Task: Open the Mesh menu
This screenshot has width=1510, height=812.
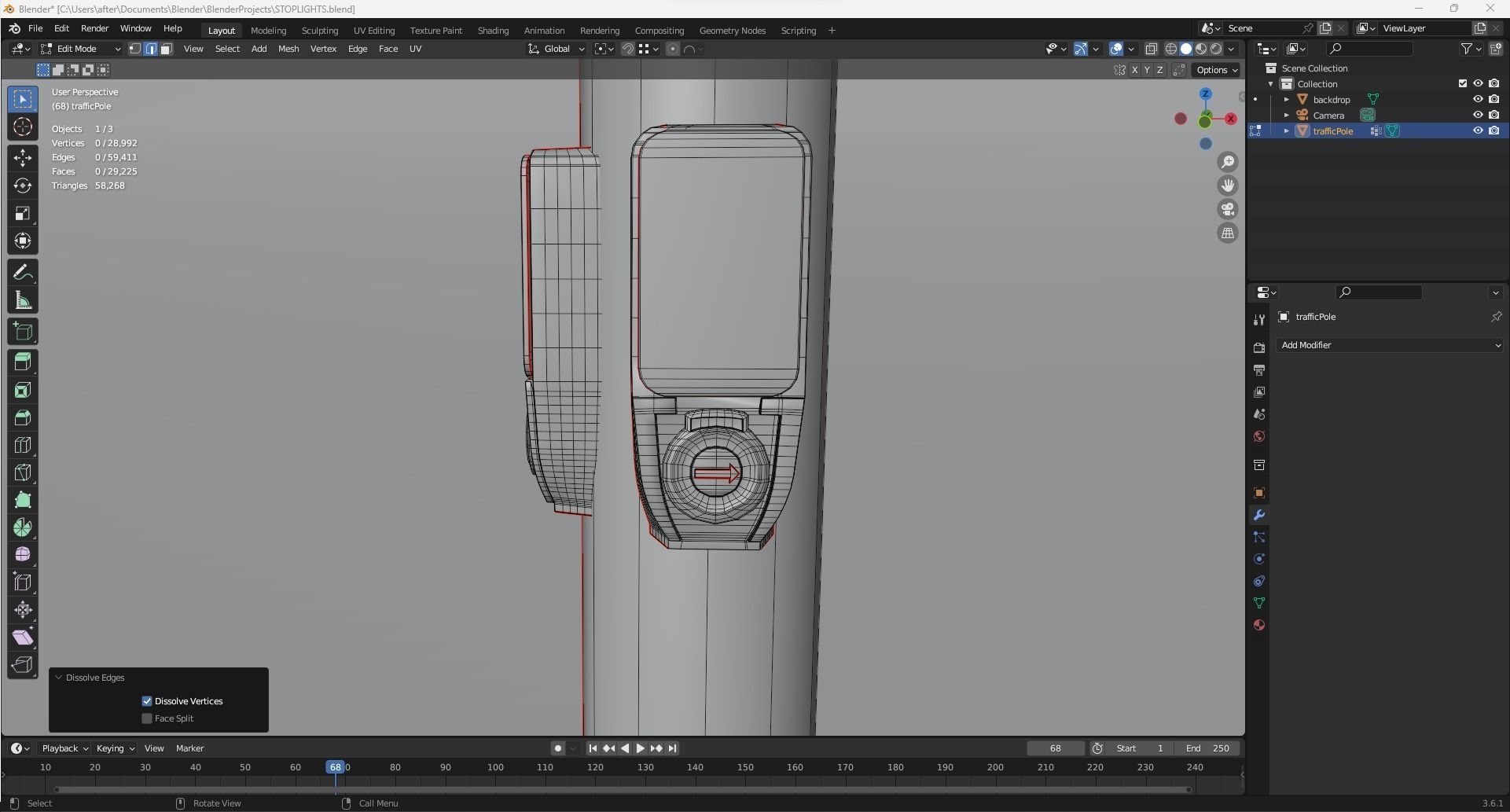Action: tap(288, 49)
